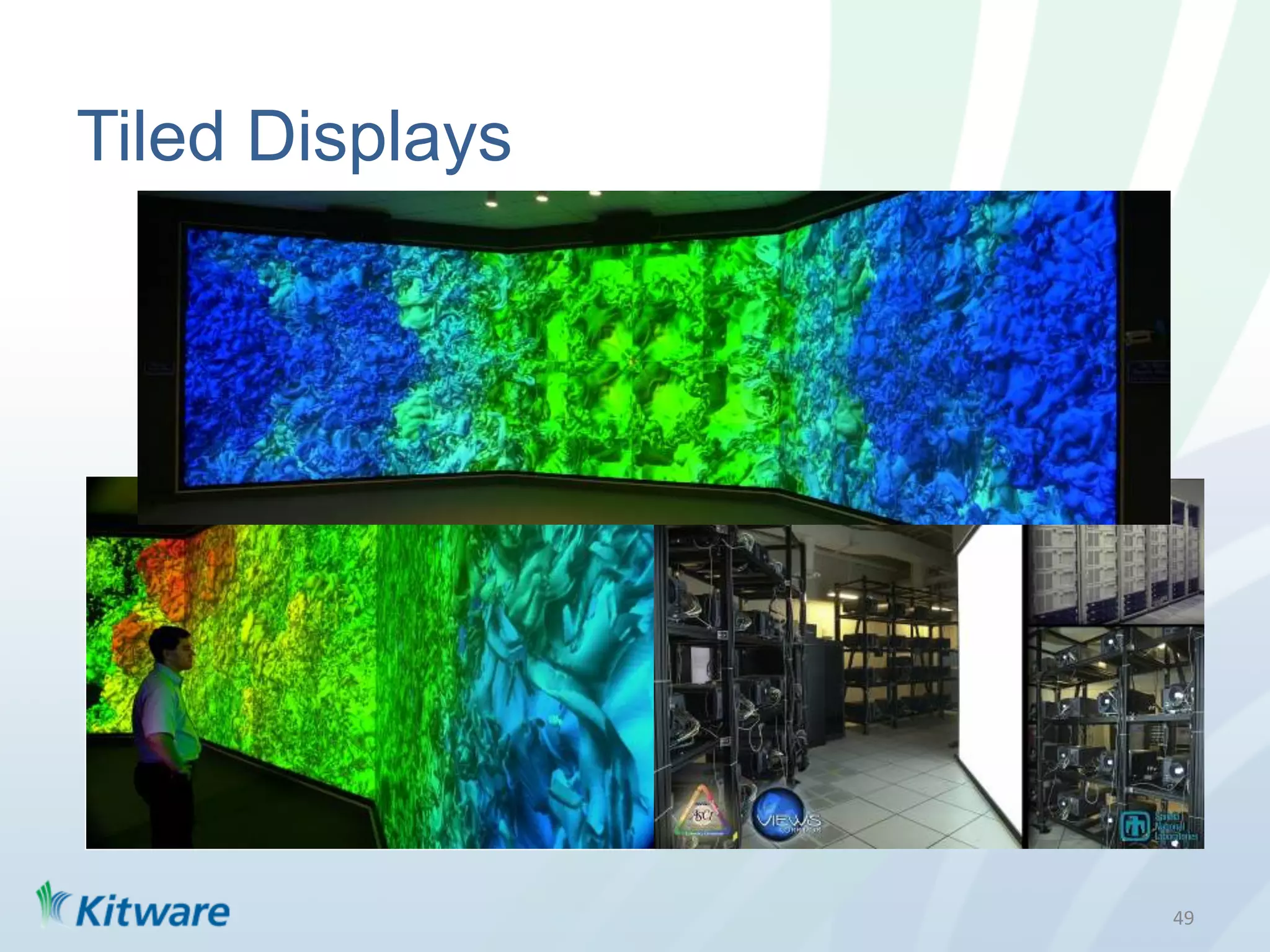Screen dimensions: 1270x952
Task: Click slide number 49
Action: point(1183,918)
